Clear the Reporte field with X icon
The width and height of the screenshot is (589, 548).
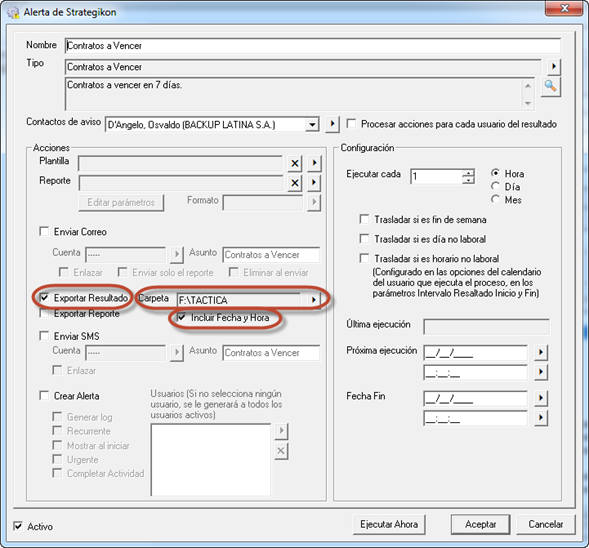pyautogui.click(x=295, y=183)
